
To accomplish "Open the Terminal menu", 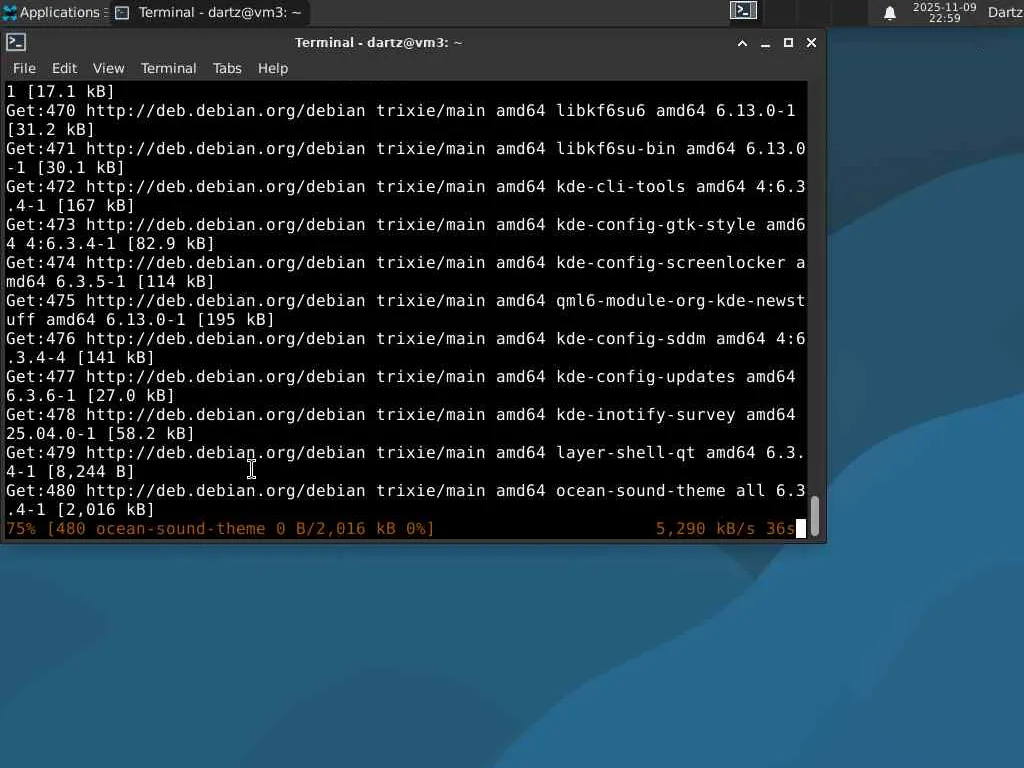I will tap(168, 68).
